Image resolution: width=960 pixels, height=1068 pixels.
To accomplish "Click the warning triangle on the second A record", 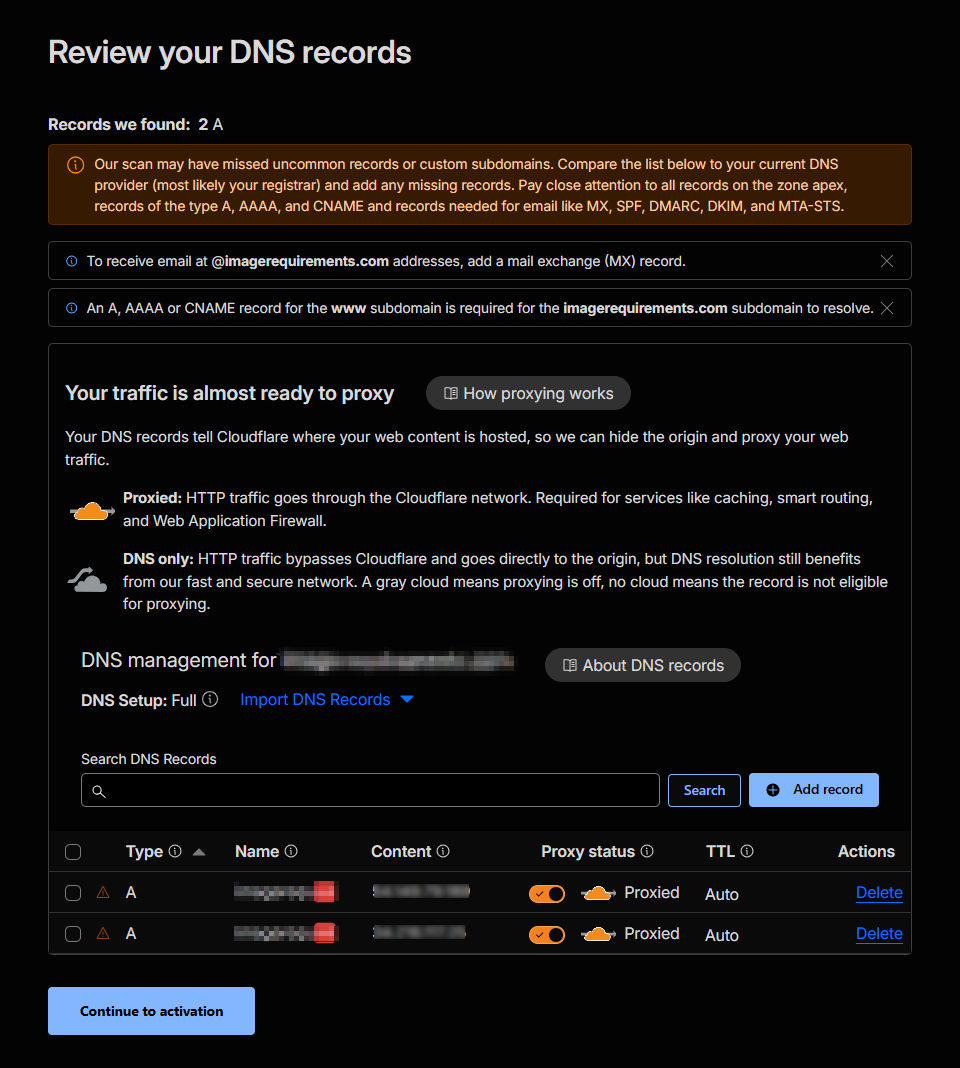I will (x=103, y=933).
